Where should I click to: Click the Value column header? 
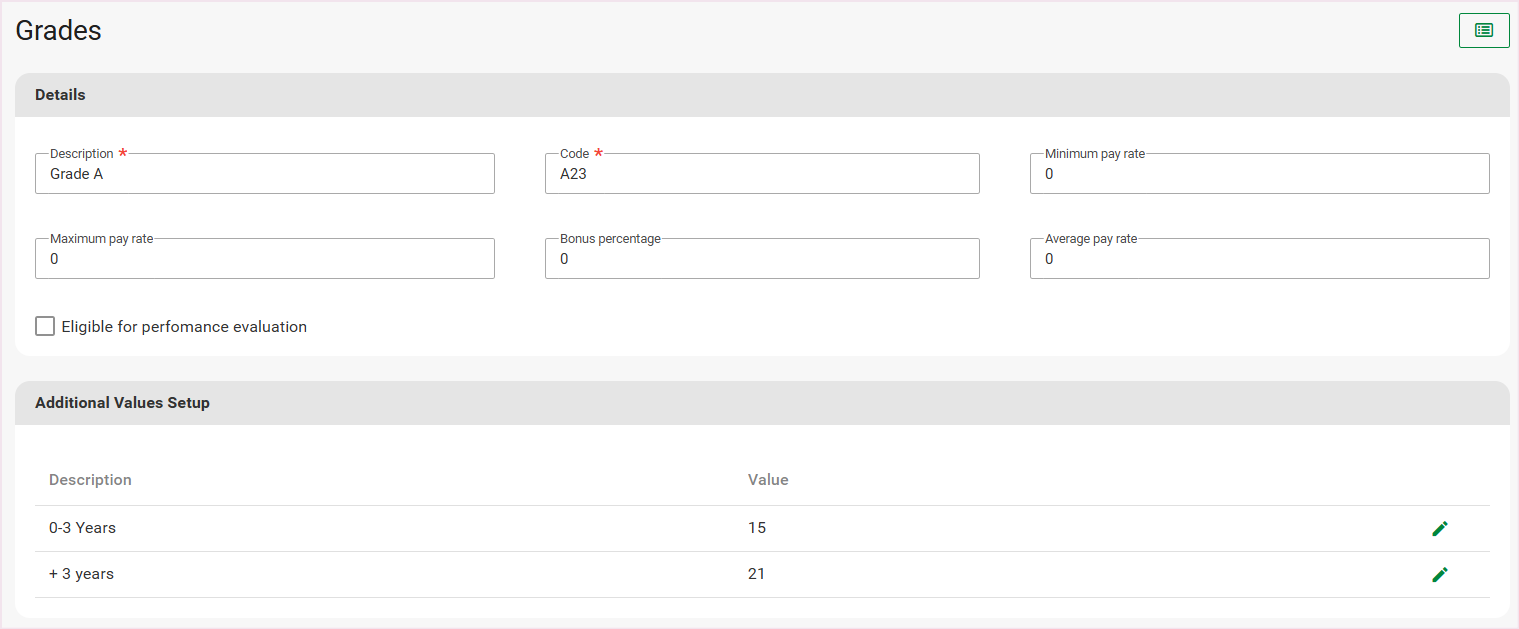[768, 480]
